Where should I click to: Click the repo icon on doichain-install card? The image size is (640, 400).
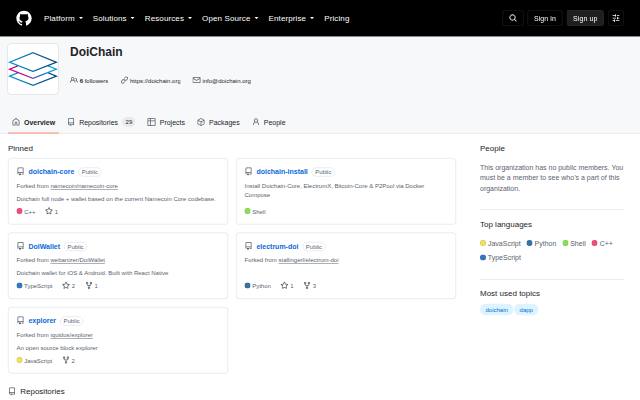248,171
